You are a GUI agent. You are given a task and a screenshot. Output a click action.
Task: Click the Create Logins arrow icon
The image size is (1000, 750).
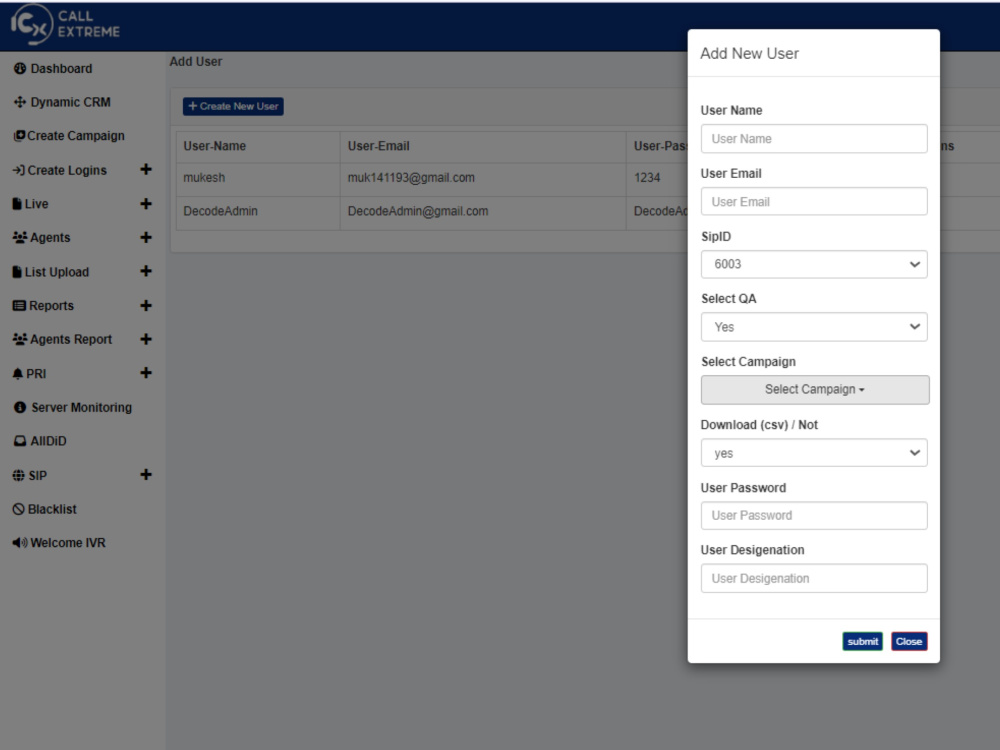pyautogui.click(x=18, y=170)
